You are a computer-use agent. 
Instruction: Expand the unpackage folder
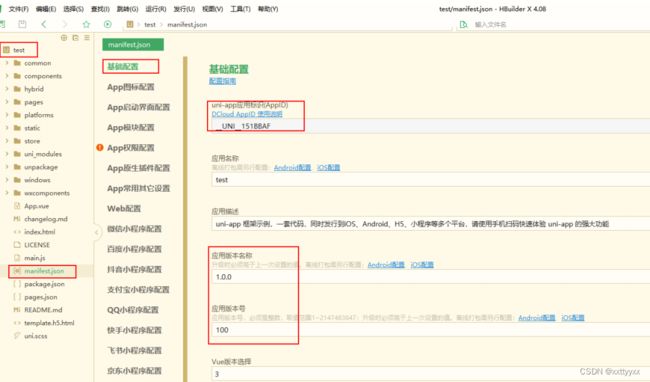pyautogui.click(x=7, y=167)
